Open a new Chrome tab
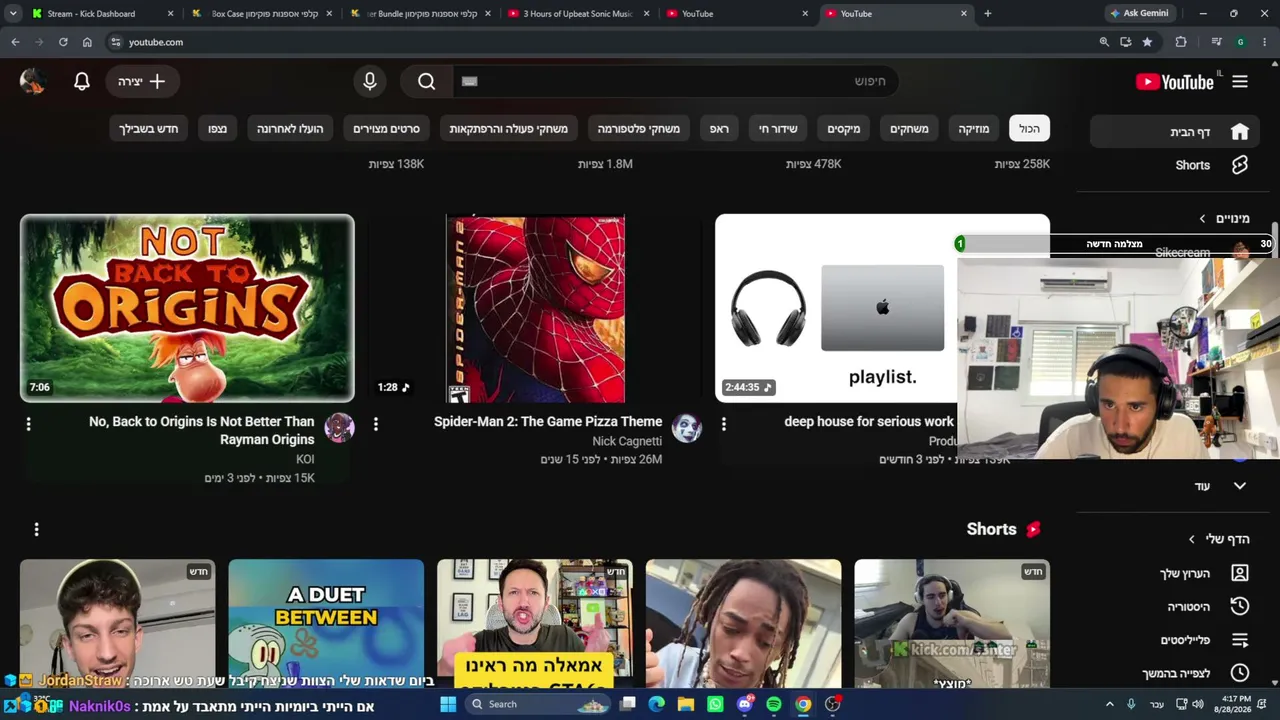The height and width of the screenshot is (720, 1280). [x=988, y=14]
